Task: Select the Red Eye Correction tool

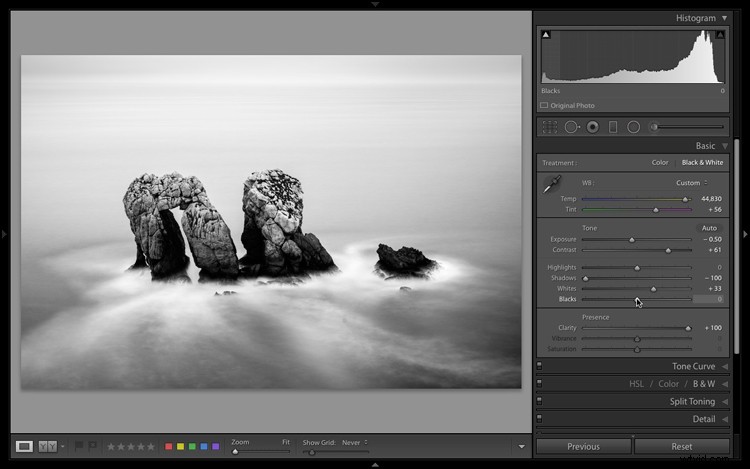Action: coord(593,127)
